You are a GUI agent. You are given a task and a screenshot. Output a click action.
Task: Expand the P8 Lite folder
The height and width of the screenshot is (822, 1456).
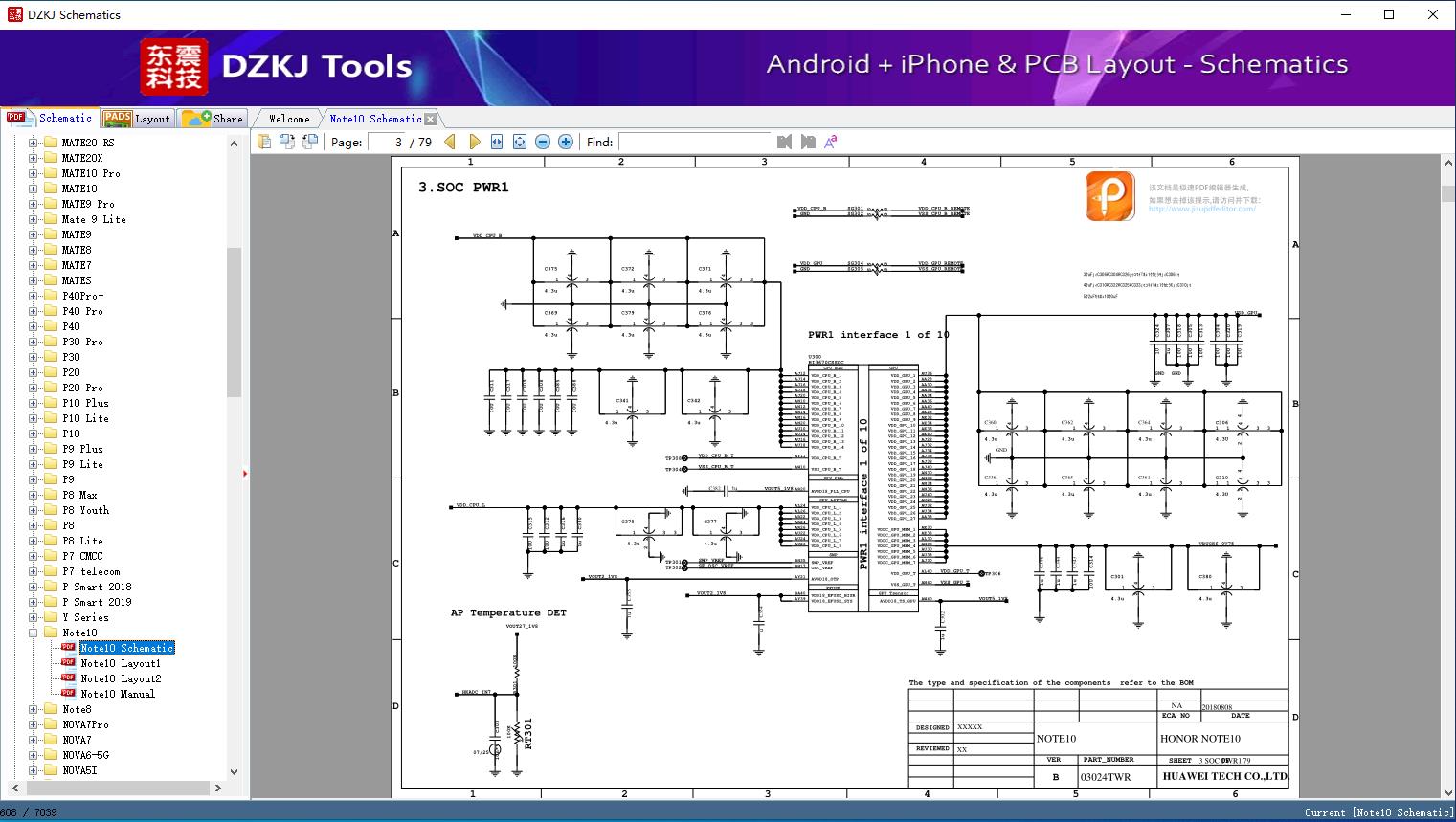[x=34, y=541]
